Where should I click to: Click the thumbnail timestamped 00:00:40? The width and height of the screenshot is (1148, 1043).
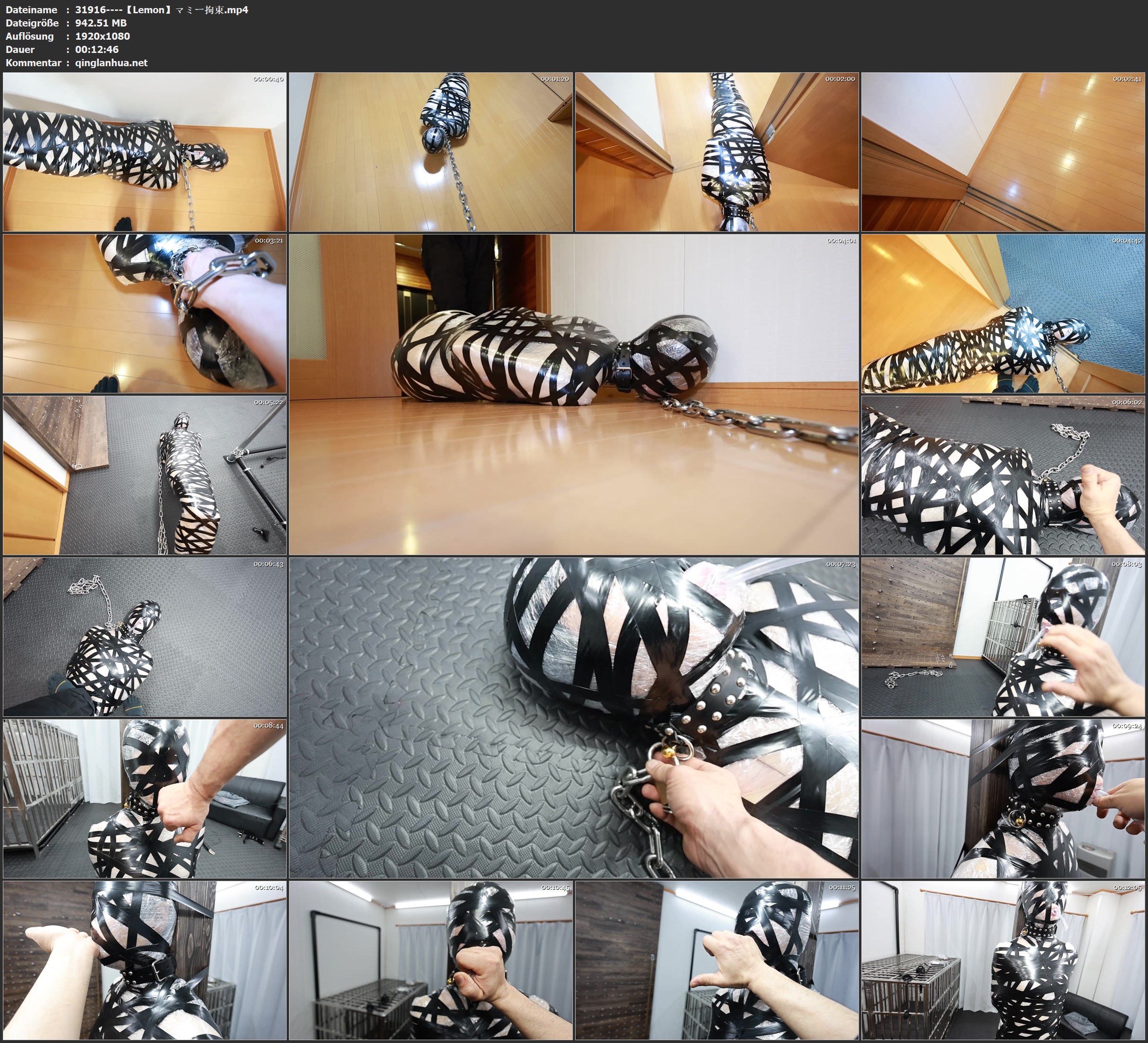click(145, 151)
